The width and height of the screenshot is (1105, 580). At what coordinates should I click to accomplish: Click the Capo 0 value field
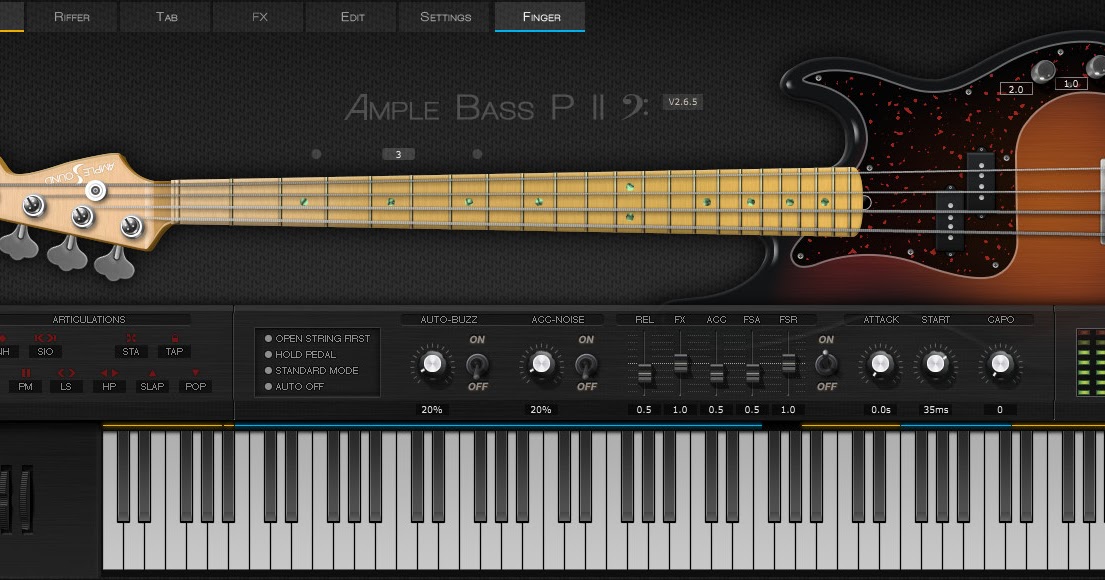pos(1000,409)
